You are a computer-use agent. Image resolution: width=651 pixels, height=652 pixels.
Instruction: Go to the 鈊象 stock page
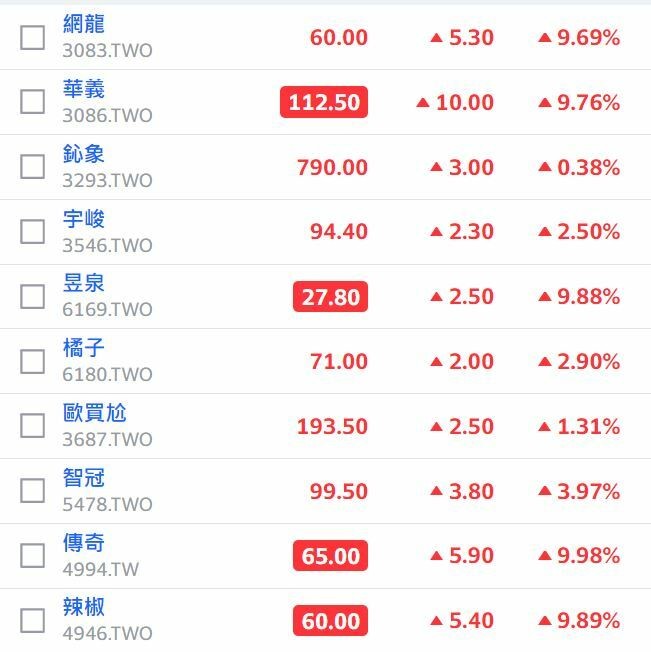[x=84, y=154]
